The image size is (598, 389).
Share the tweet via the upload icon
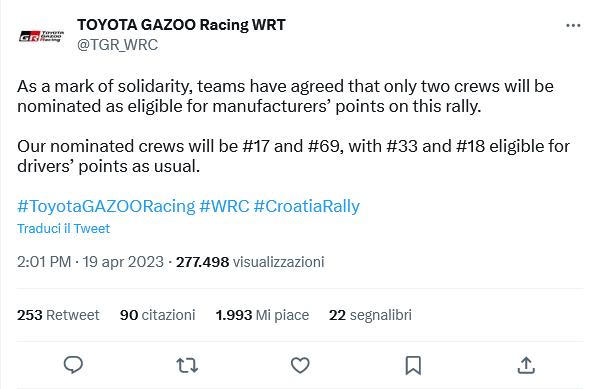click(x=526, y=365)
